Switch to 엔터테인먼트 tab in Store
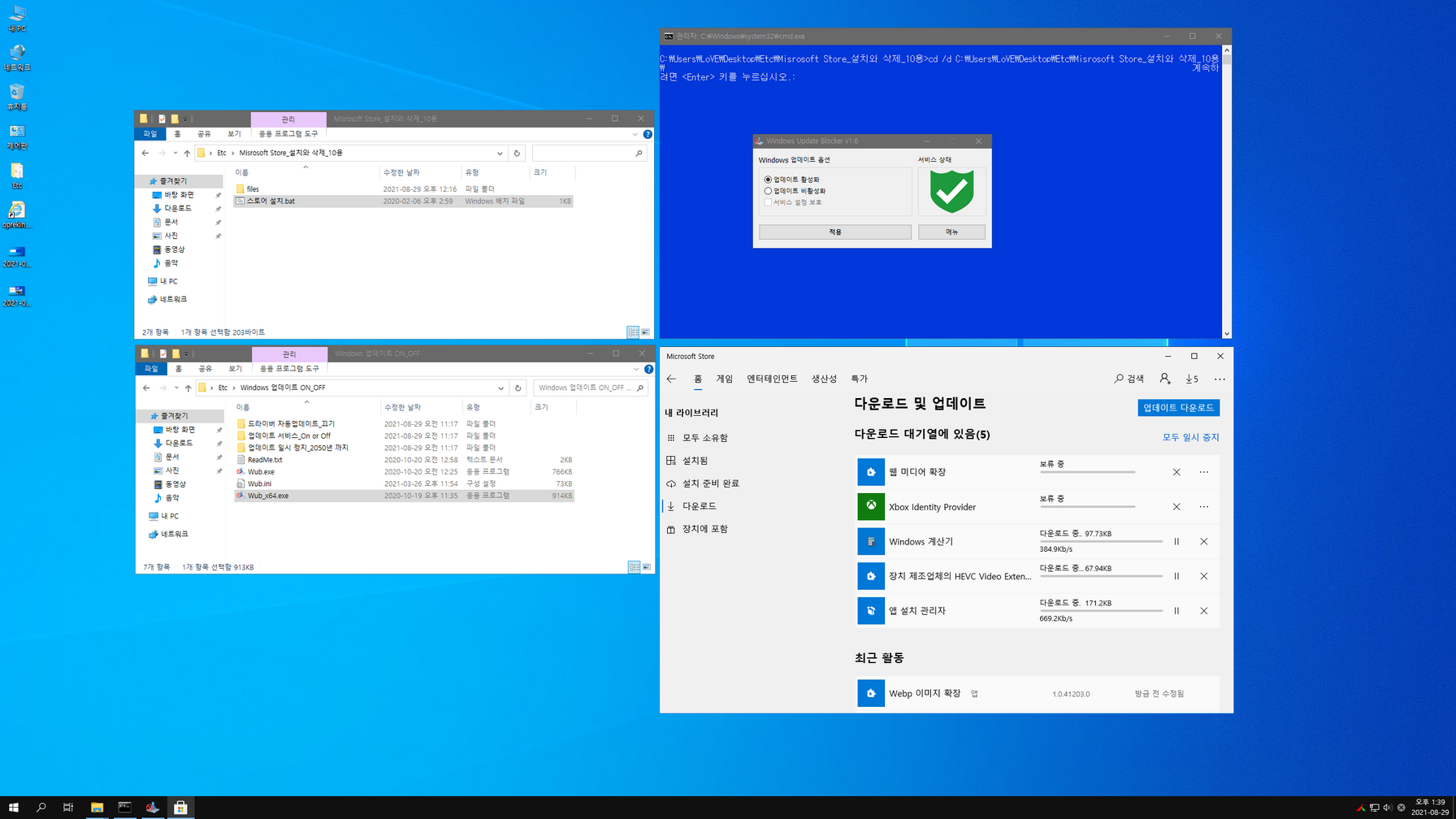The height and width of the screenshot is (819, 1456). 772,379
